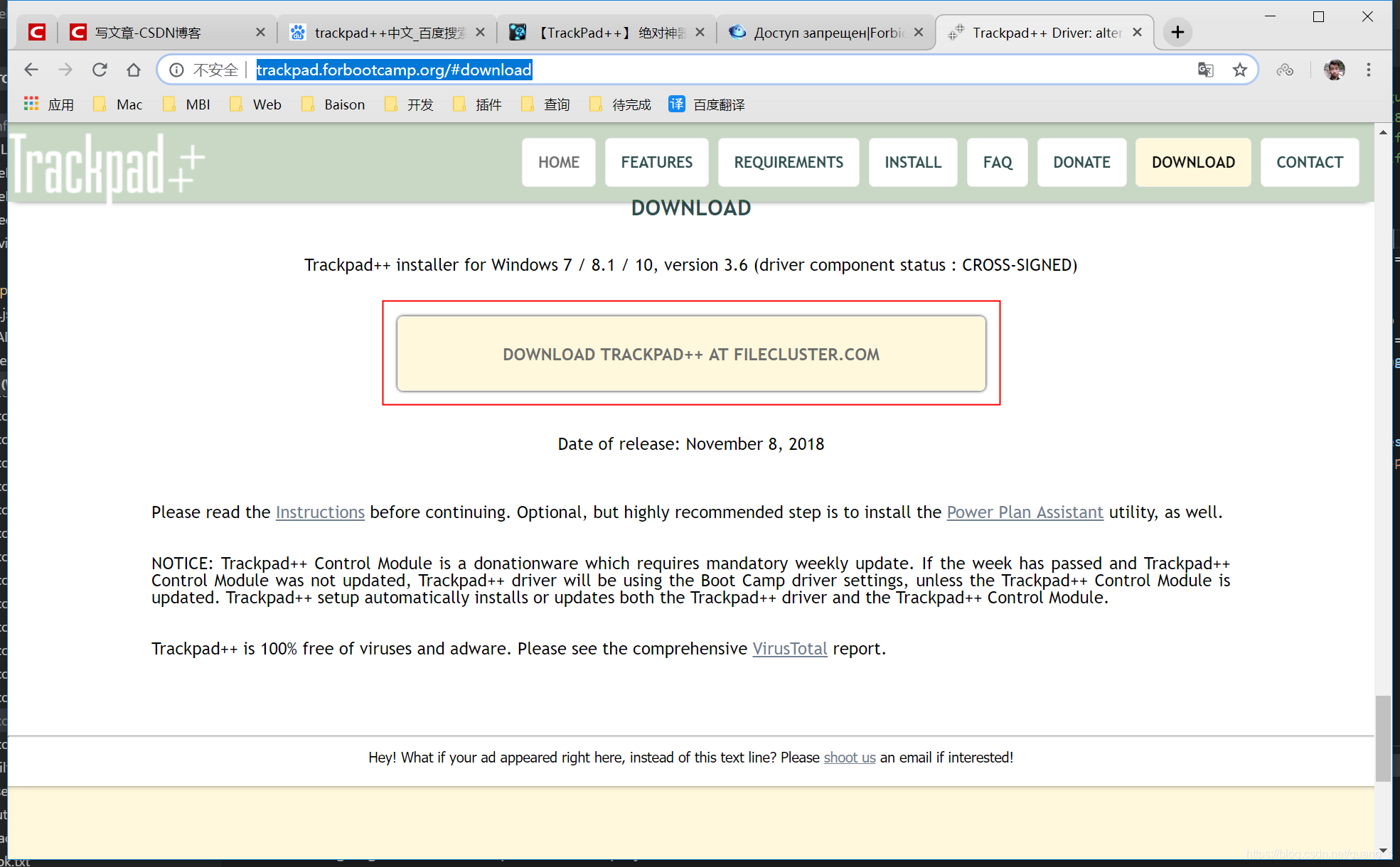Click the page vertical scrollbar thumb
The image size is (1400, 867).
pyautogui.click(x=1382, y=738)
